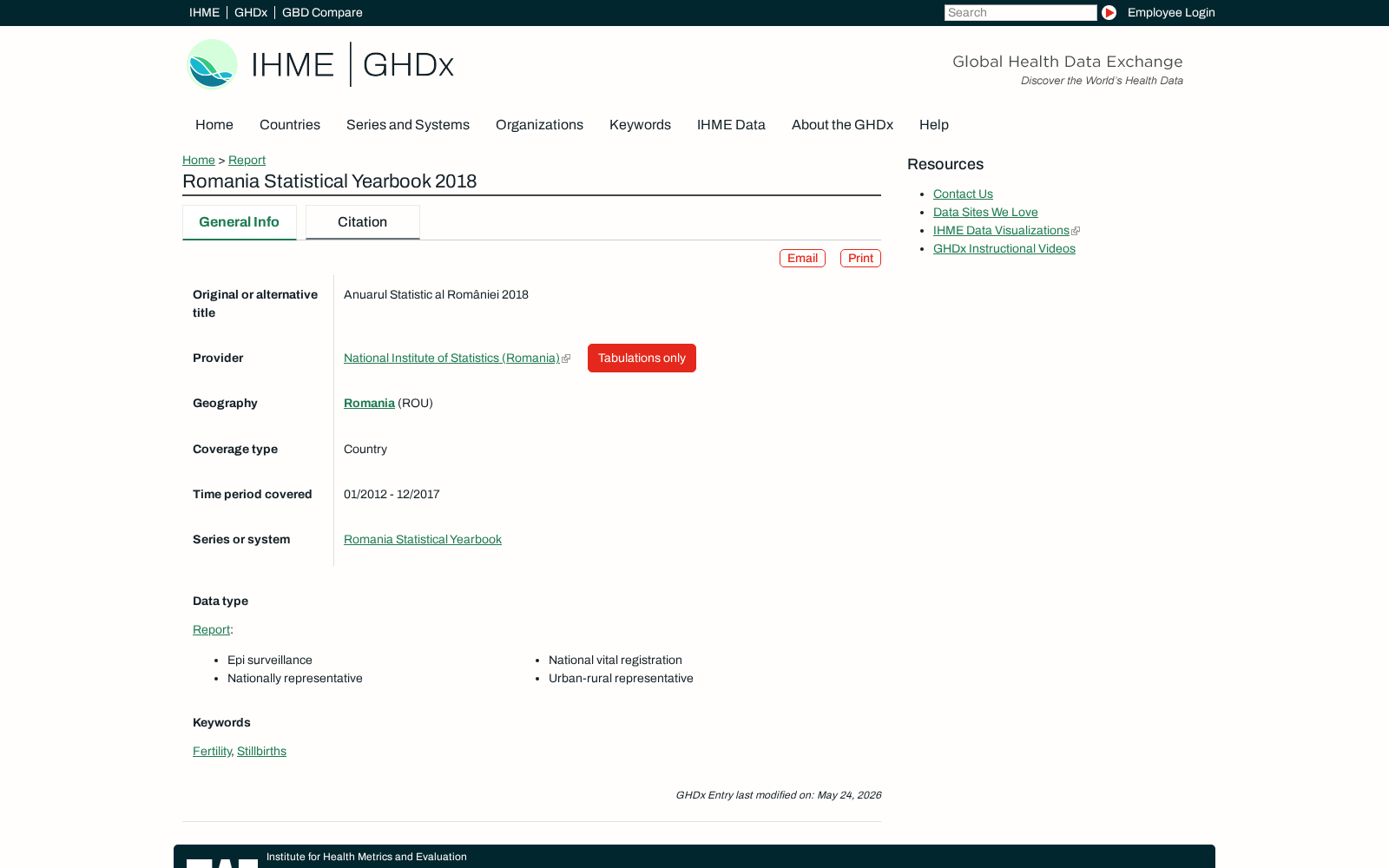Open IHME Data Visualizations link
Viewport: 1389px width, 868px height.
(x=1001, y=230)
